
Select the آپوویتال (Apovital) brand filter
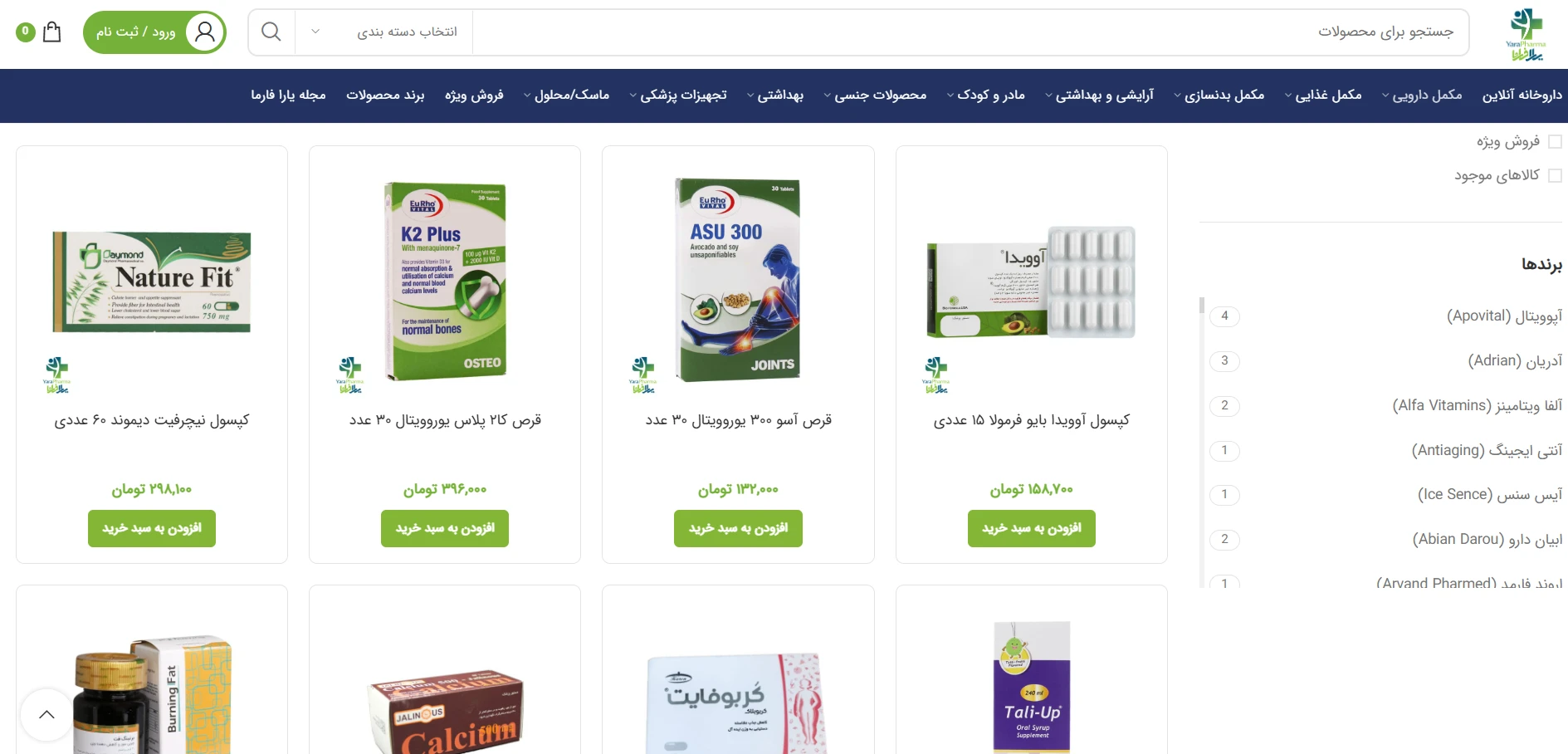pos(1504,316)
